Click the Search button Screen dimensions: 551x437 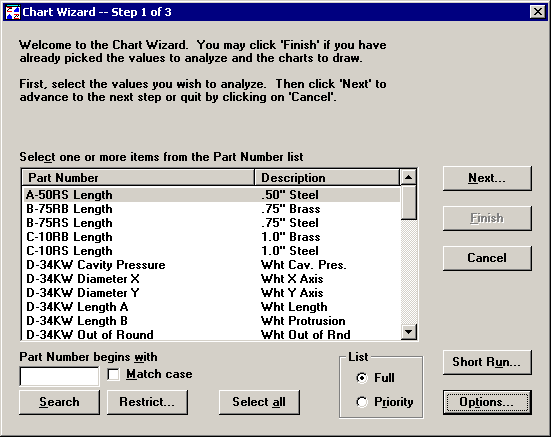coord(59,402)
